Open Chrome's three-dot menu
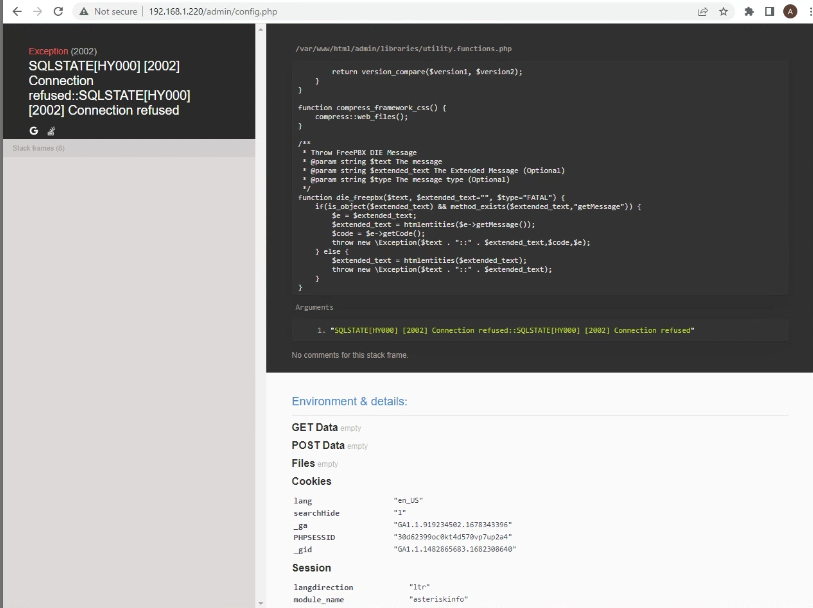 click(x=807, y=11)
